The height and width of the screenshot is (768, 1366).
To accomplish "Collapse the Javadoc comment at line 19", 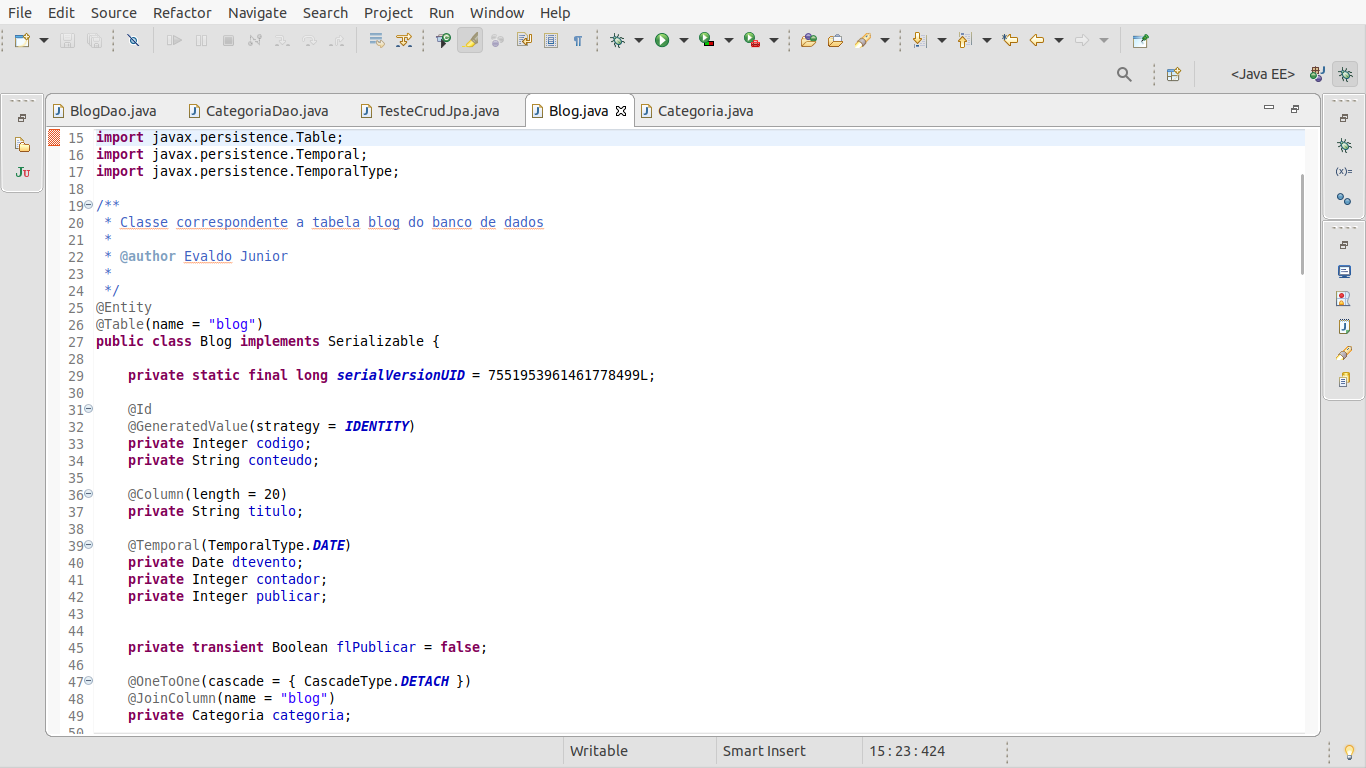I will tap(89, 205).
